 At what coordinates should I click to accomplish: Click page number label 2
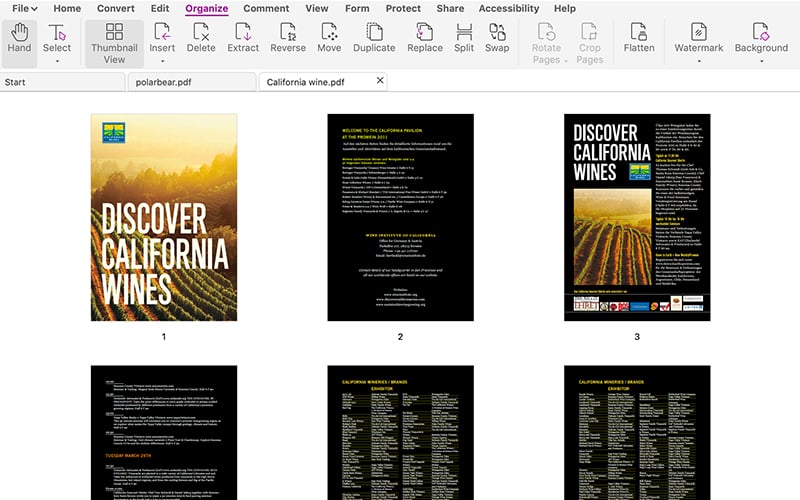click(401, 337)
